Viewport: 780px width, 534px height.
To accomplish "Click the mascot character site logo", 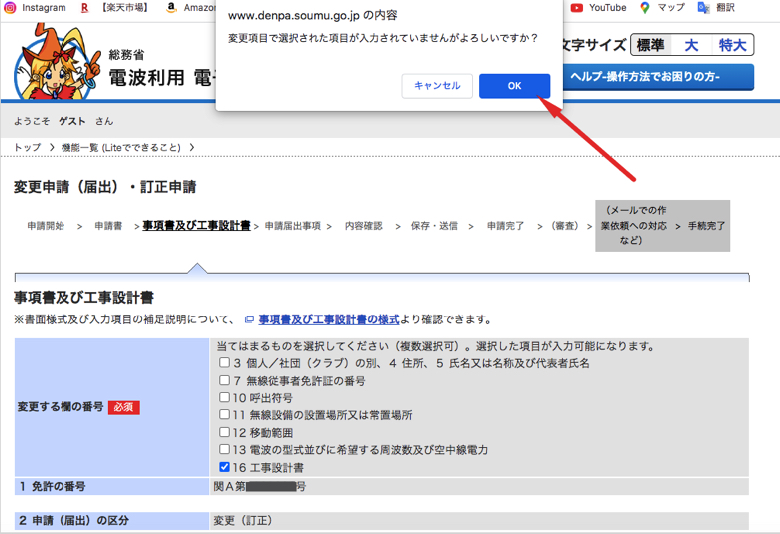I will tap(57, 62).
